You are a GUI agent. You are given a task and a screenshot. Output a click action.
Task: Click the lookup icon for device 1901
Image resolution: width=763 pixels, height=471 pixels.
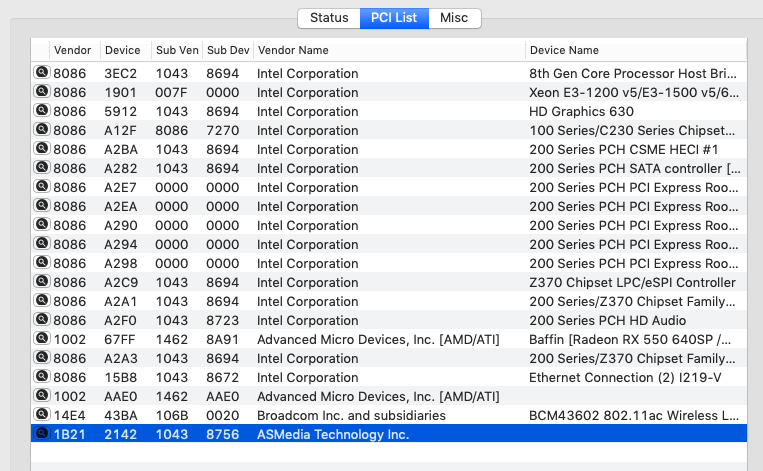tap(42, 91)
